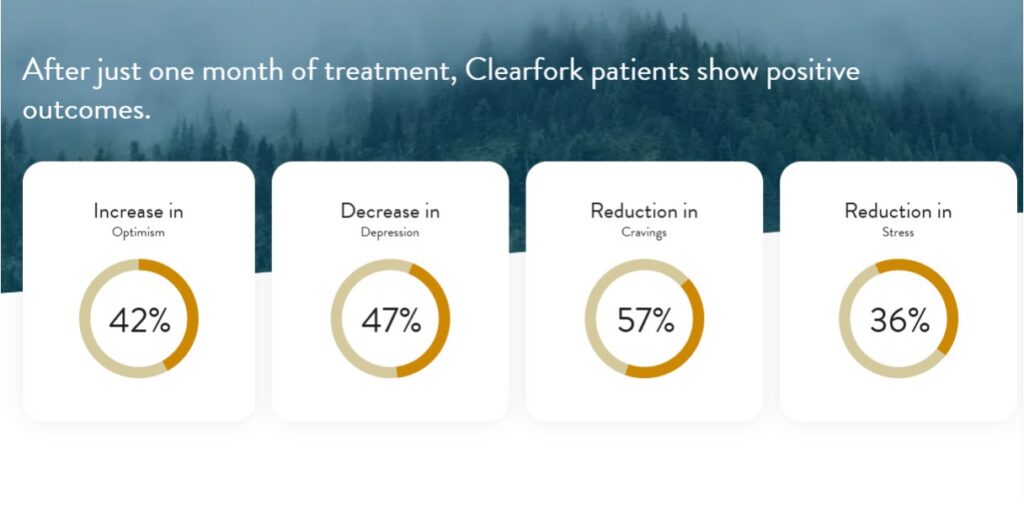Image resolution: width=1024 pixels, height=522 pixels.
Task: Select the 42% number text
Action: (140, 321)
